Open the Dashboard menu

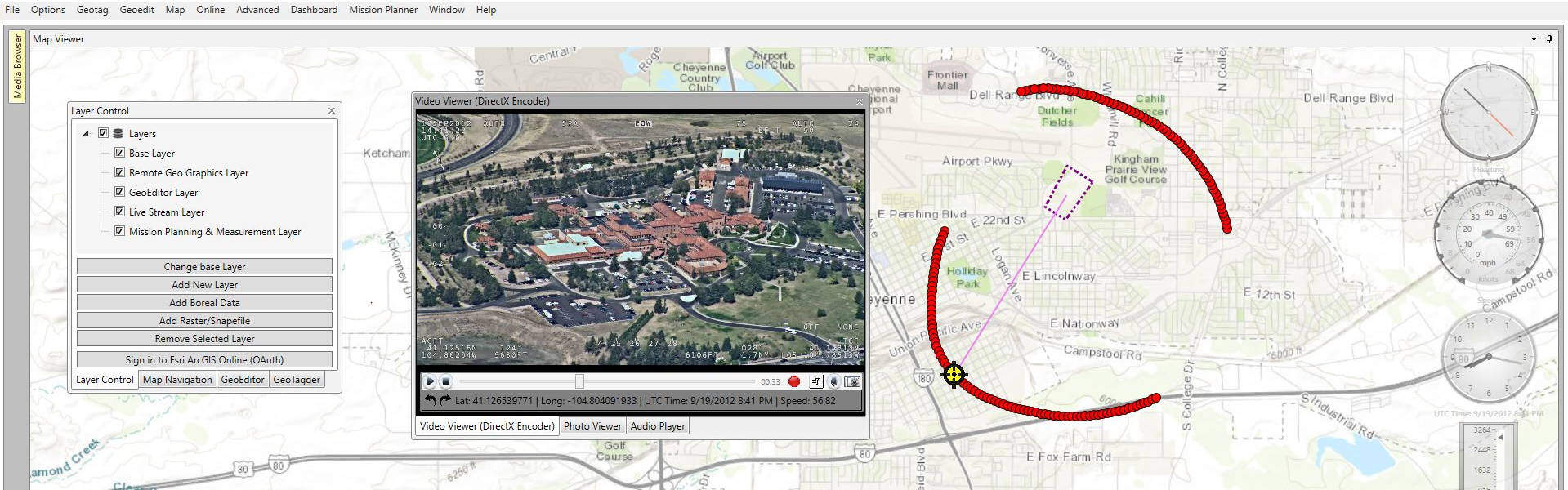point(314,10)
